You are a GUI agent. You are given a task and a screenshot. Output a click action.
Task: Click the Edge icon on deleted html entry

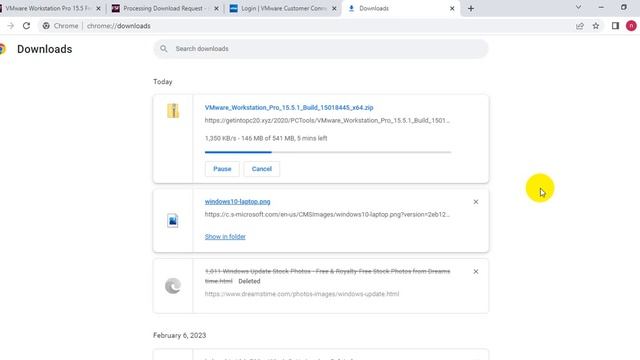point(173,286)
